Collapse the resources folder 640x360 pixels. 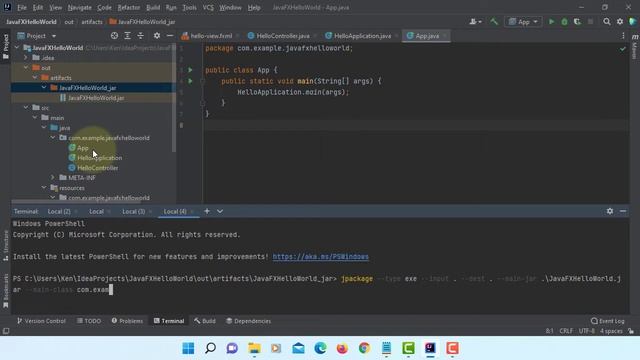tap(44, 188)
